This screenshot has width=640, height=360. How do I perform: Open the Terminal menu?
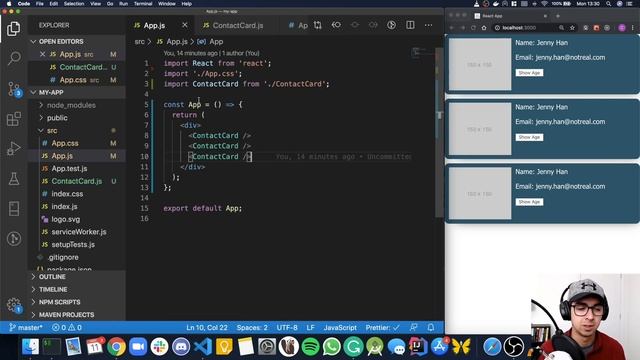143,4
